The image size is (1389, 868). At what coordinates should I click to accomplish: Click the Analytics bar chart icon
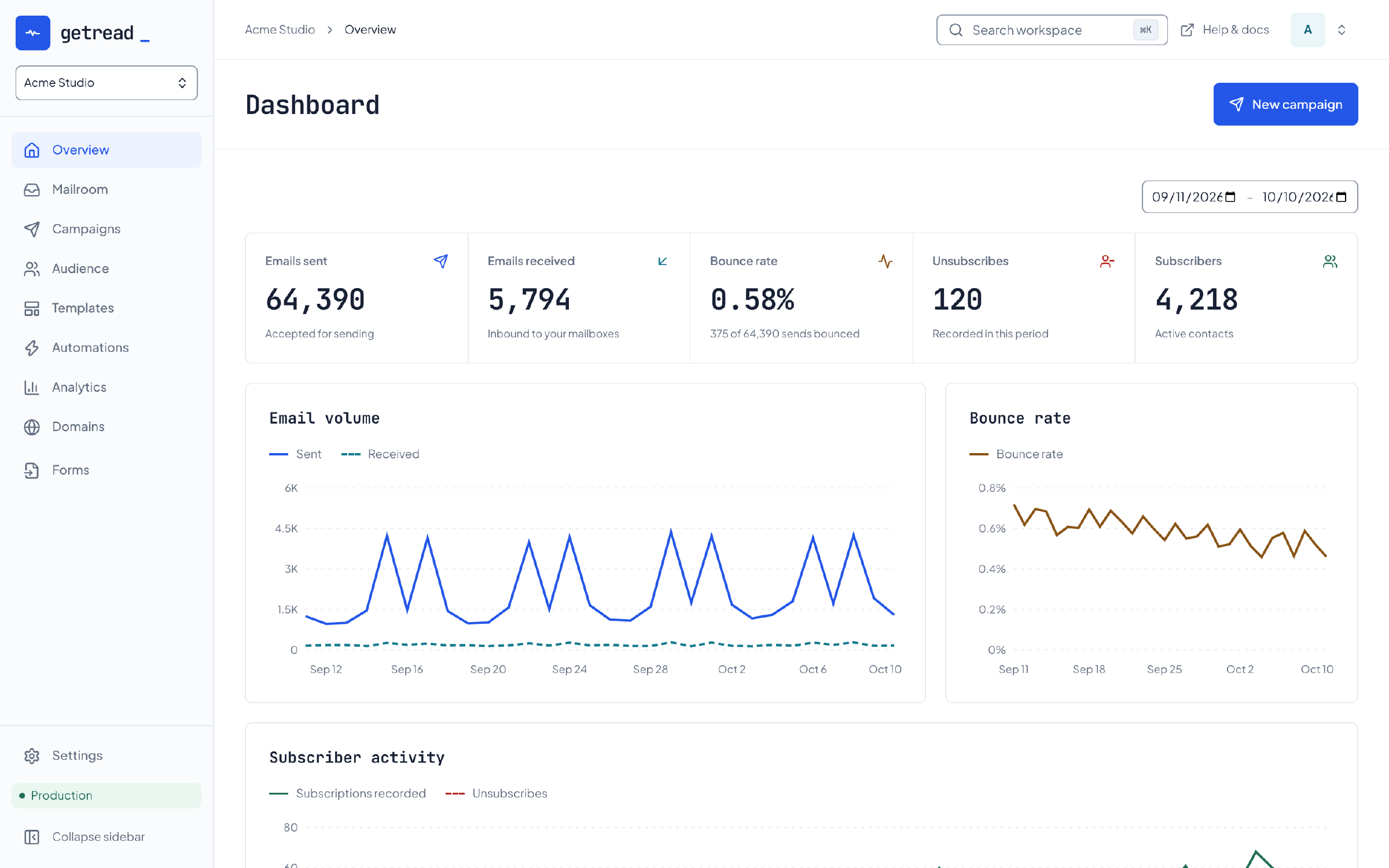(x=32, y=387)
